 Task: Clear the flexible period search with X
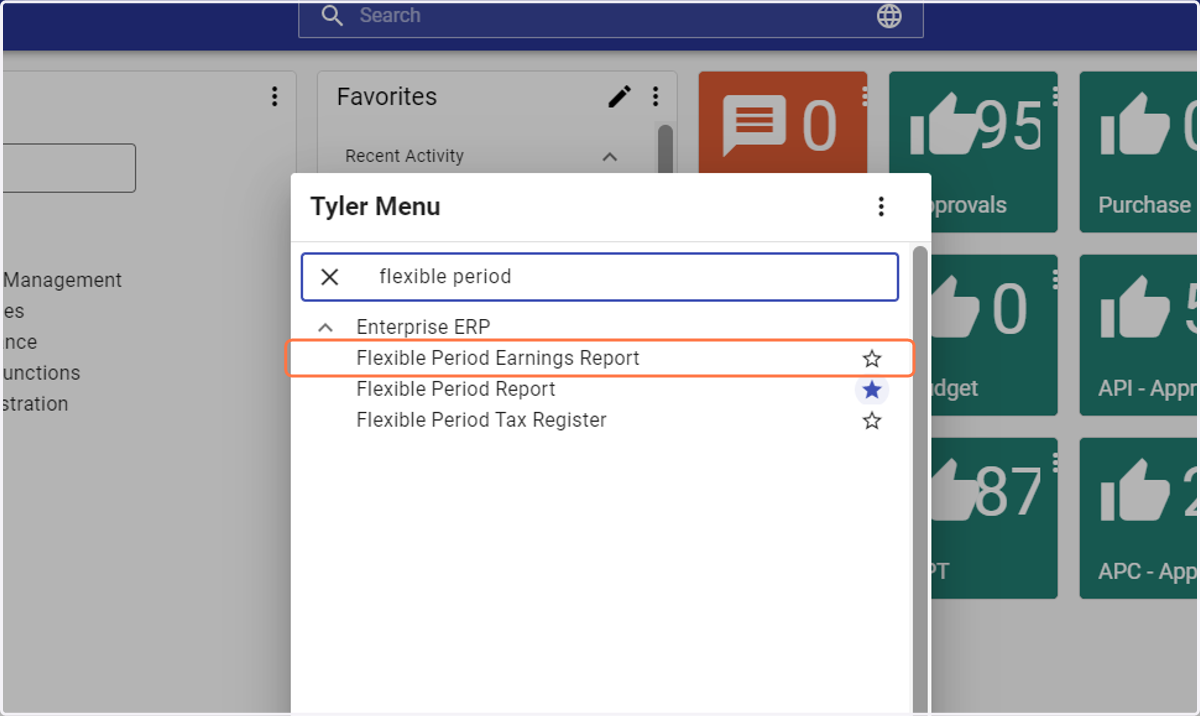click(329, 277)
